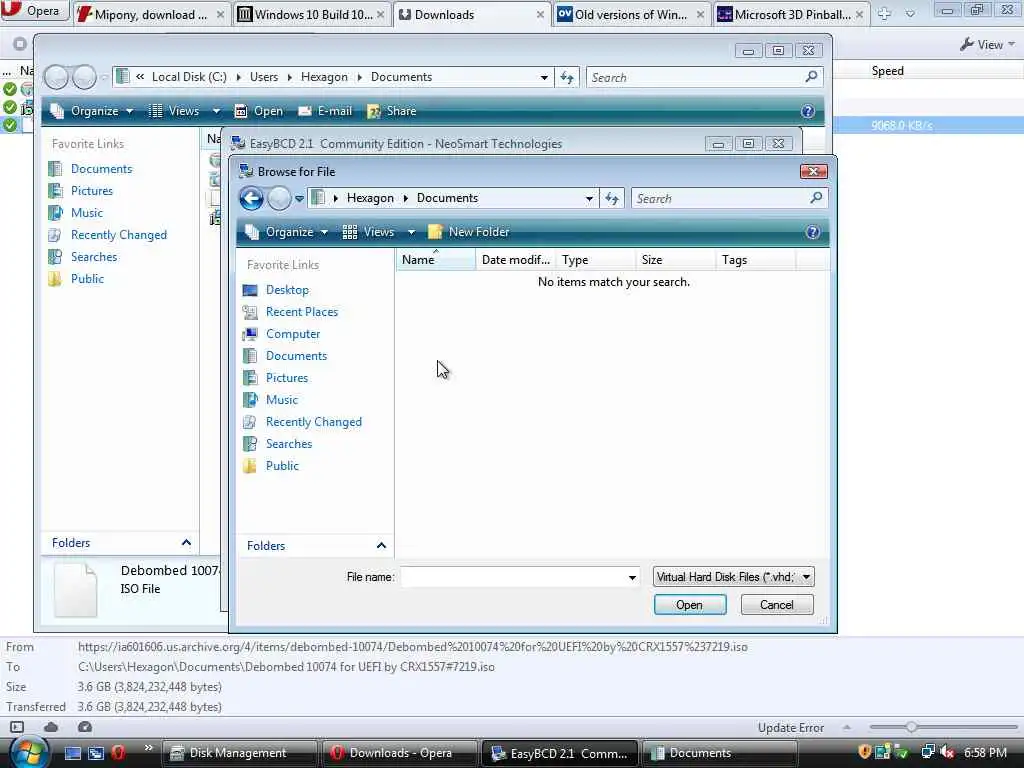Click Update Error in Opera status bar

click(x=790, y=728)
